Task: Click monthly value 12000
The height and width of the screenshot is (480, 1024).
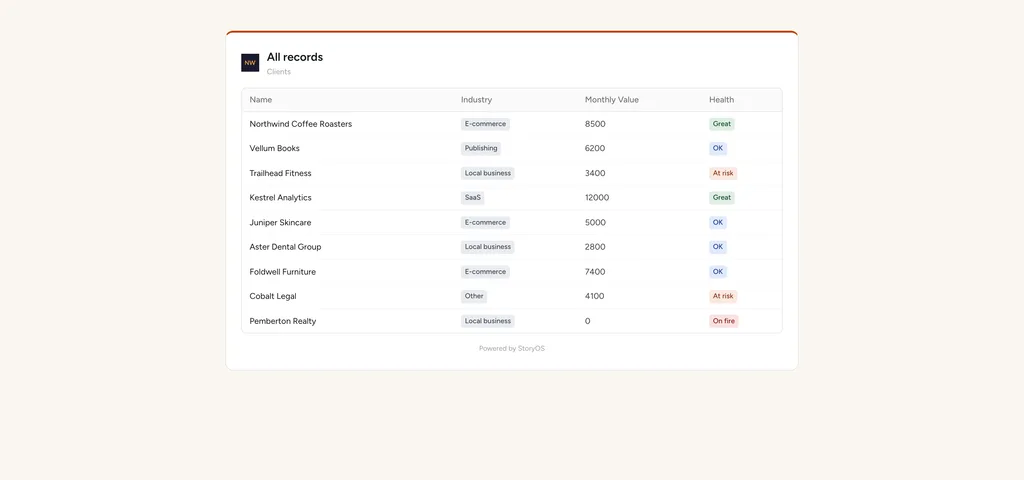Action: point(597,198)
